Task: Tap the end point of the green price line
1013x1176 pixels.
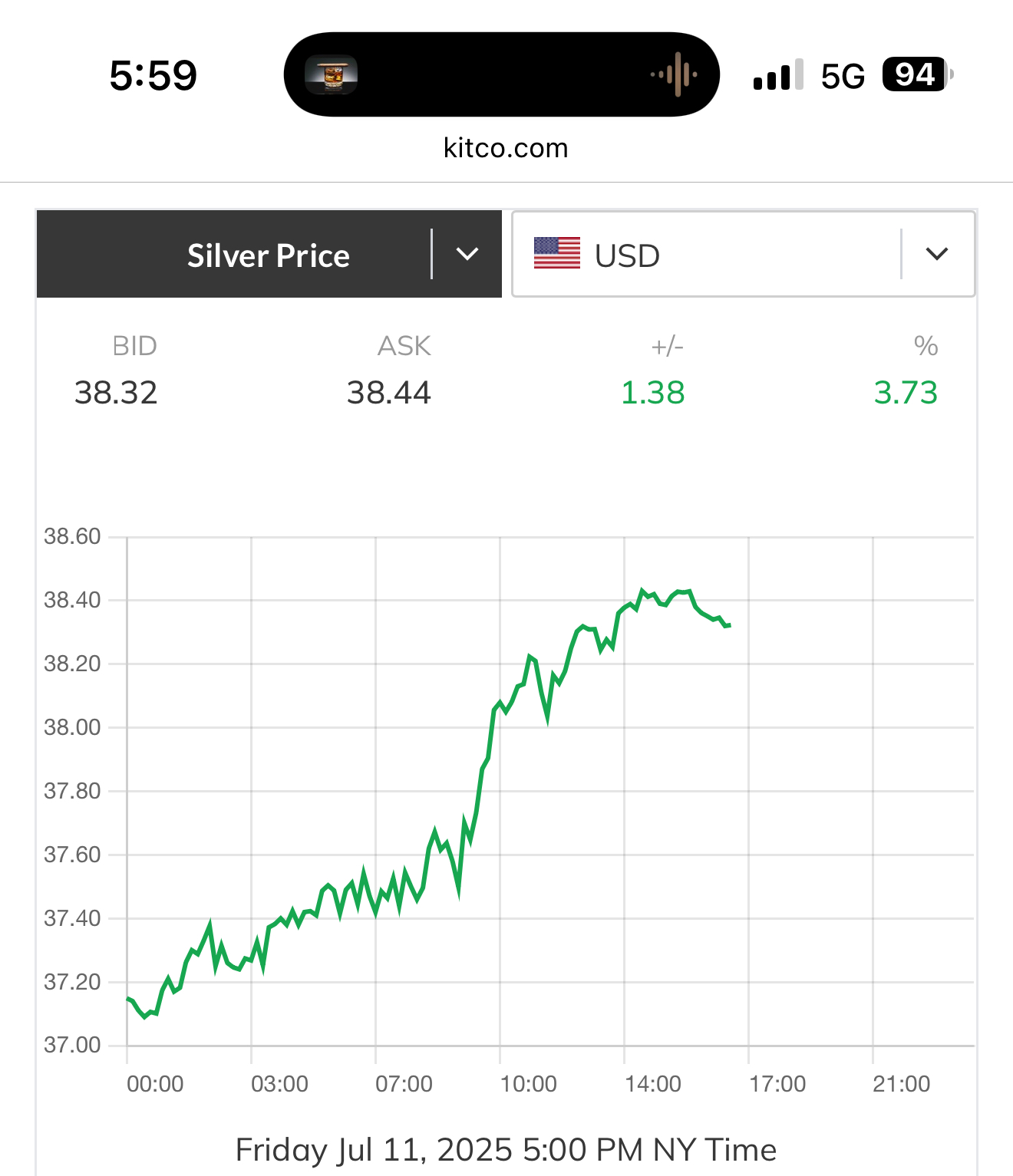Action: [729, 626]
